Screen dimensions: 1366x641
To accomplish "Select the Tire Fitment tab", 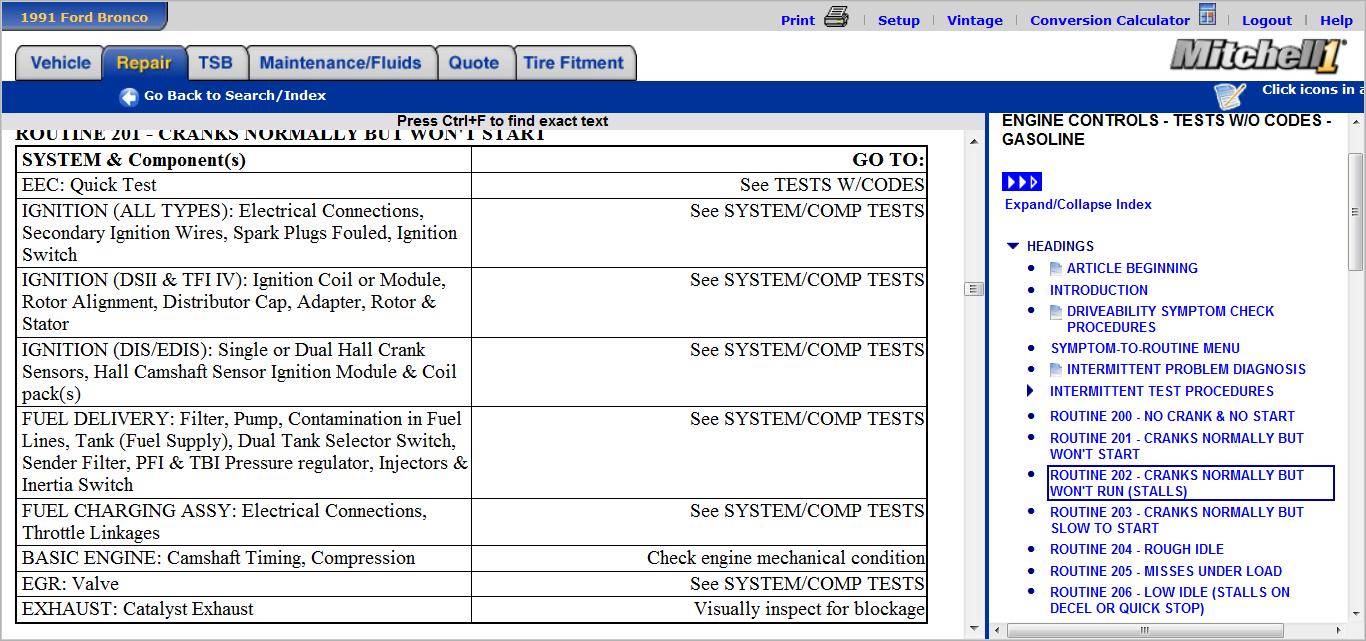I will 574,63.
